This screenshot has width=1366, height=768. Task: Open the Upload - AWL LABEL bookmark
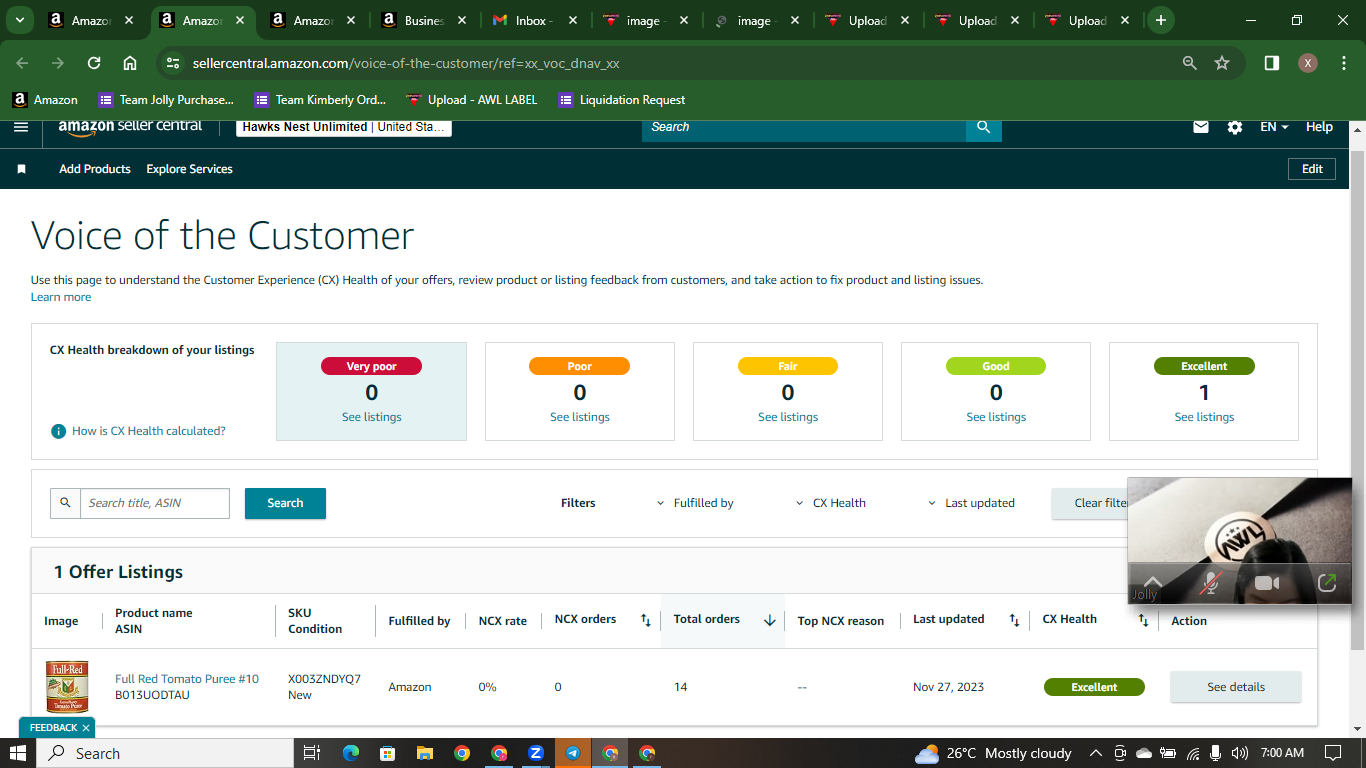(472, 100)
